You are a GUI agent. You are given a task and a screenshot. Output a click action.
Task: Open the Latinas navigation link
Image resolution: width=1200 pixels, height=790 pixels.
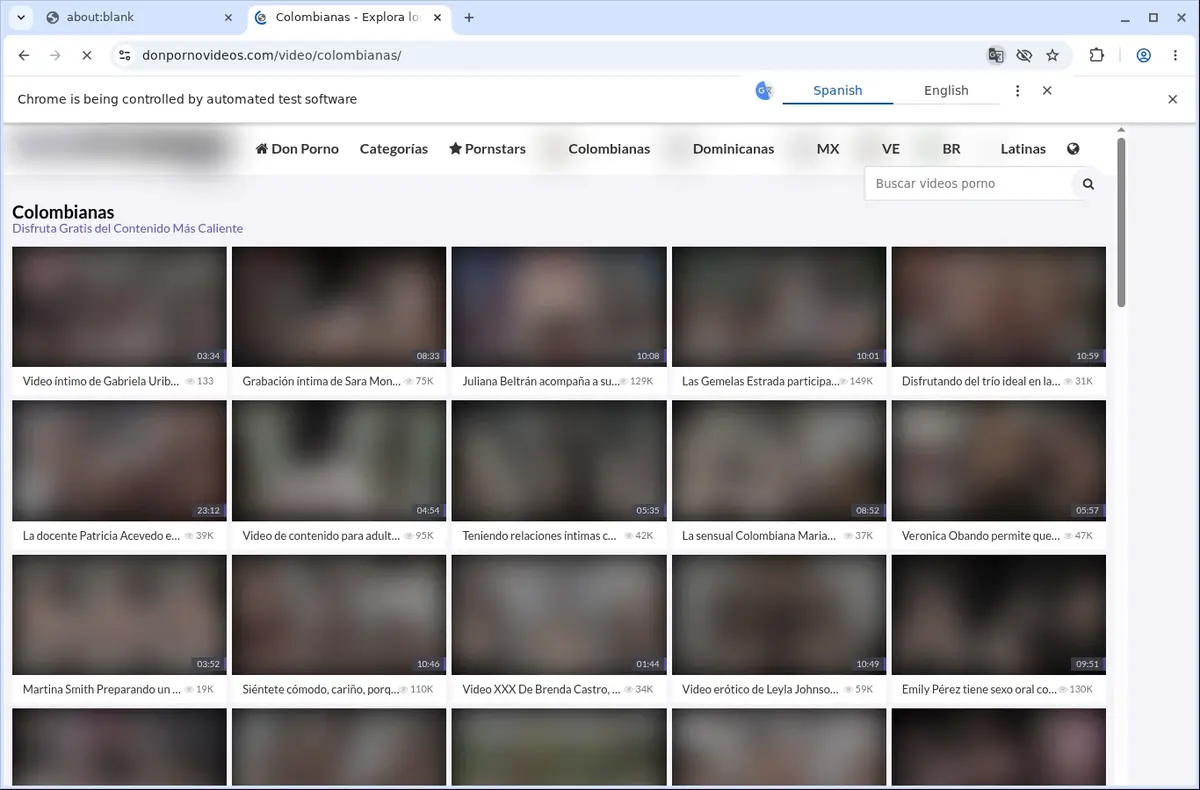pyautogui.click(x=1023, y=148)
